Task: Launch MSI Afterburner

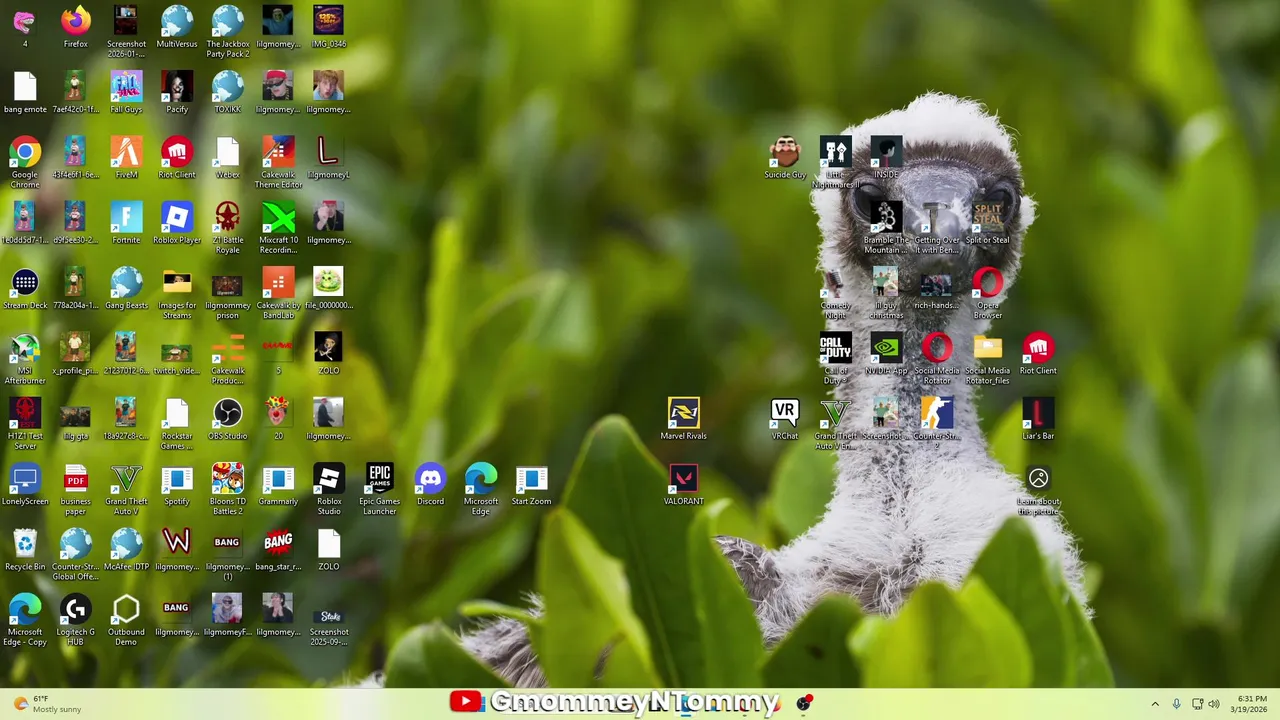Action: pos(25,359)
